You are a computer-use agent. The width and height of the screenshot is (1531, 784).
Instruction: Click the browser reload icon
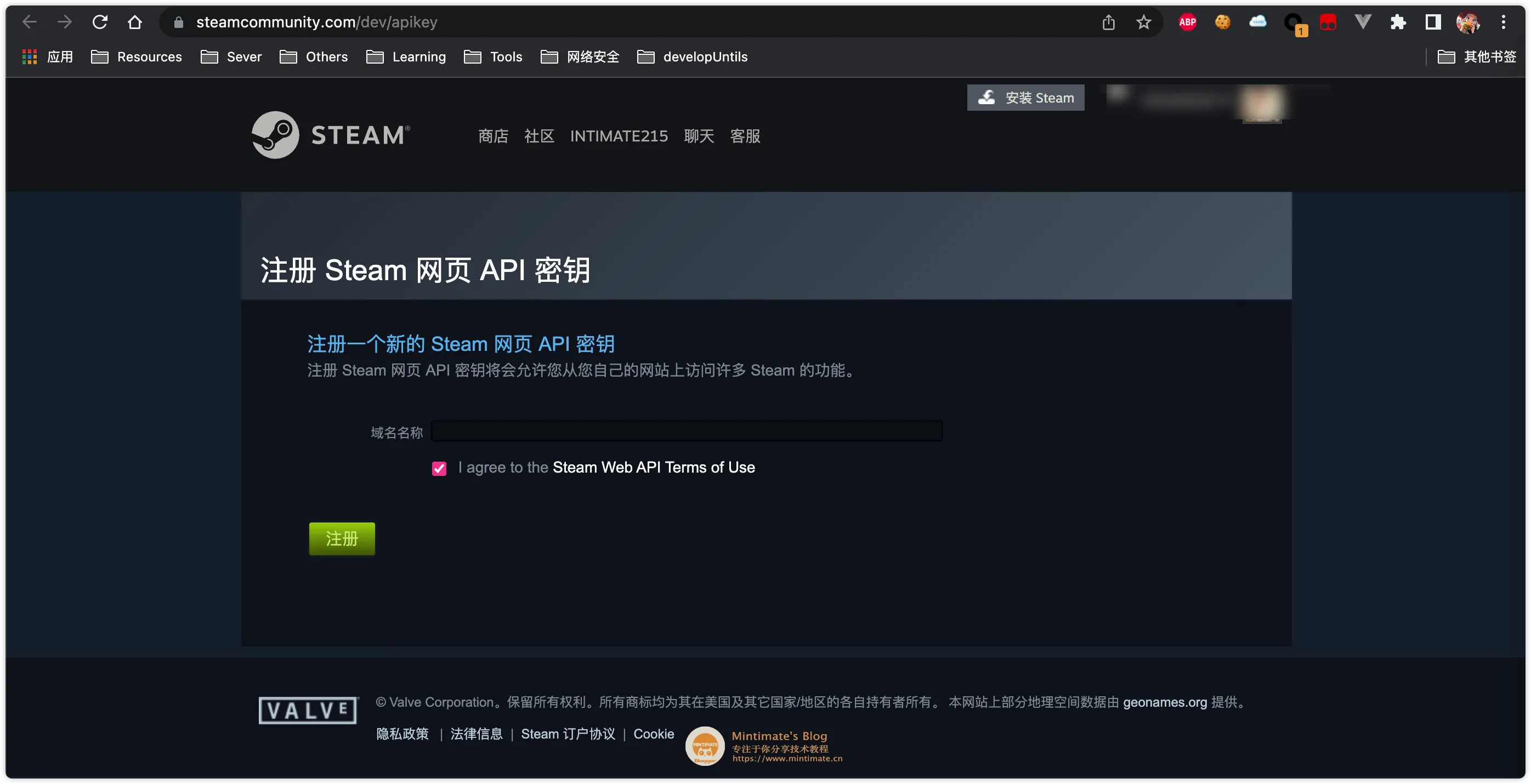coord(100,22)
